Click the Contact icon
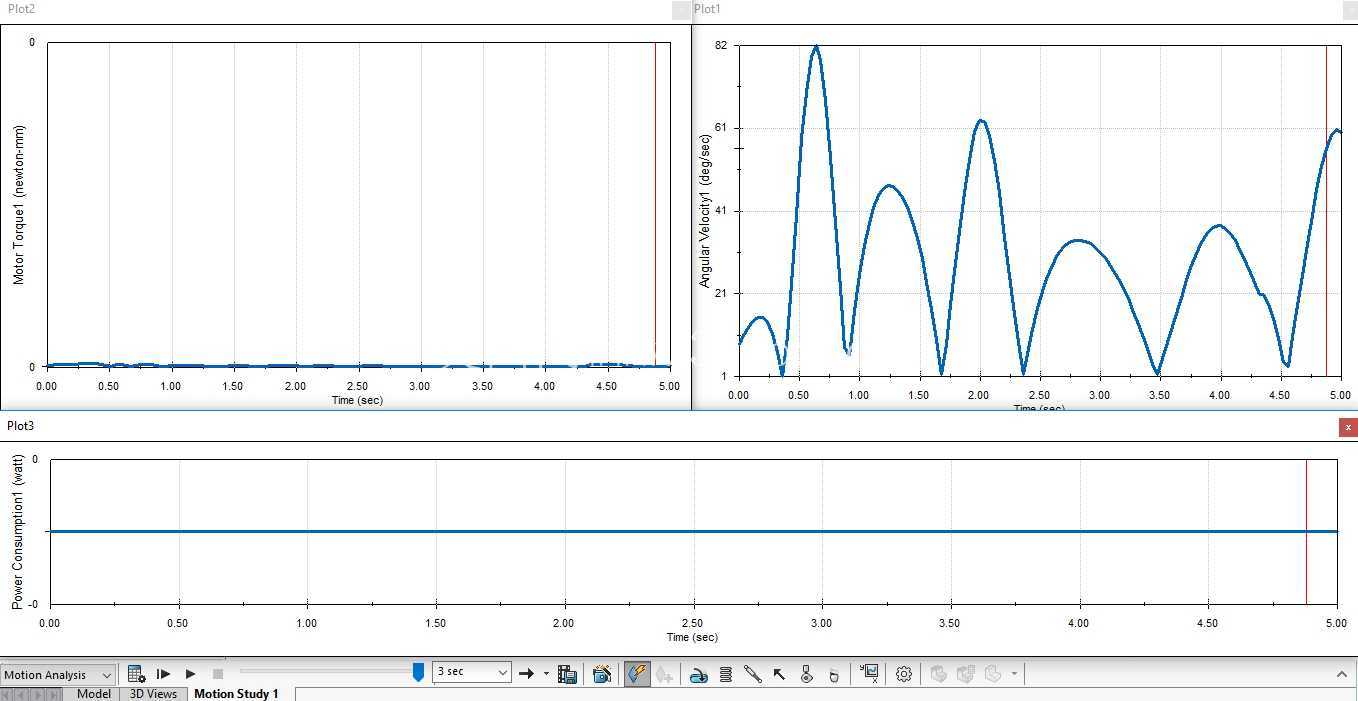The width and height of the screenshot is (1358, 701). coord(807,674)
